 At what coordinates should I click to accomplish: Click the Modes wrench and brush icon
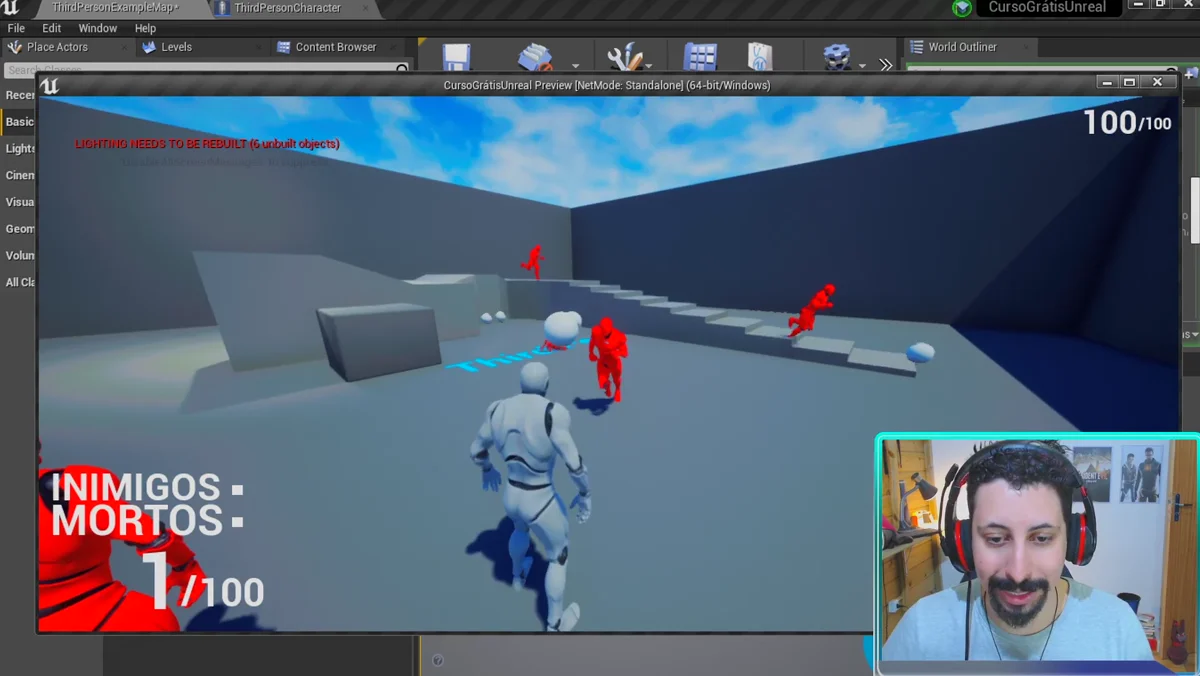click(x=625, y=57)
